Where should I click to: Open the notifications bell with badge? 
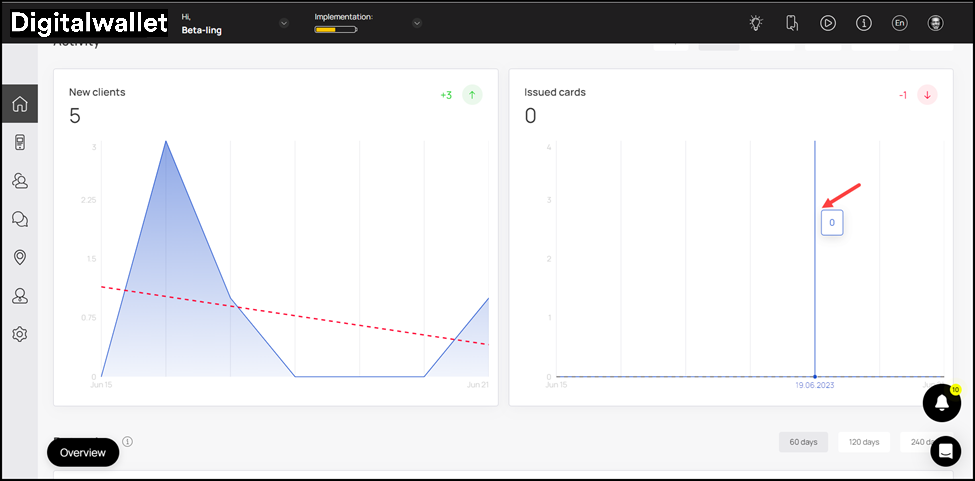941,402
